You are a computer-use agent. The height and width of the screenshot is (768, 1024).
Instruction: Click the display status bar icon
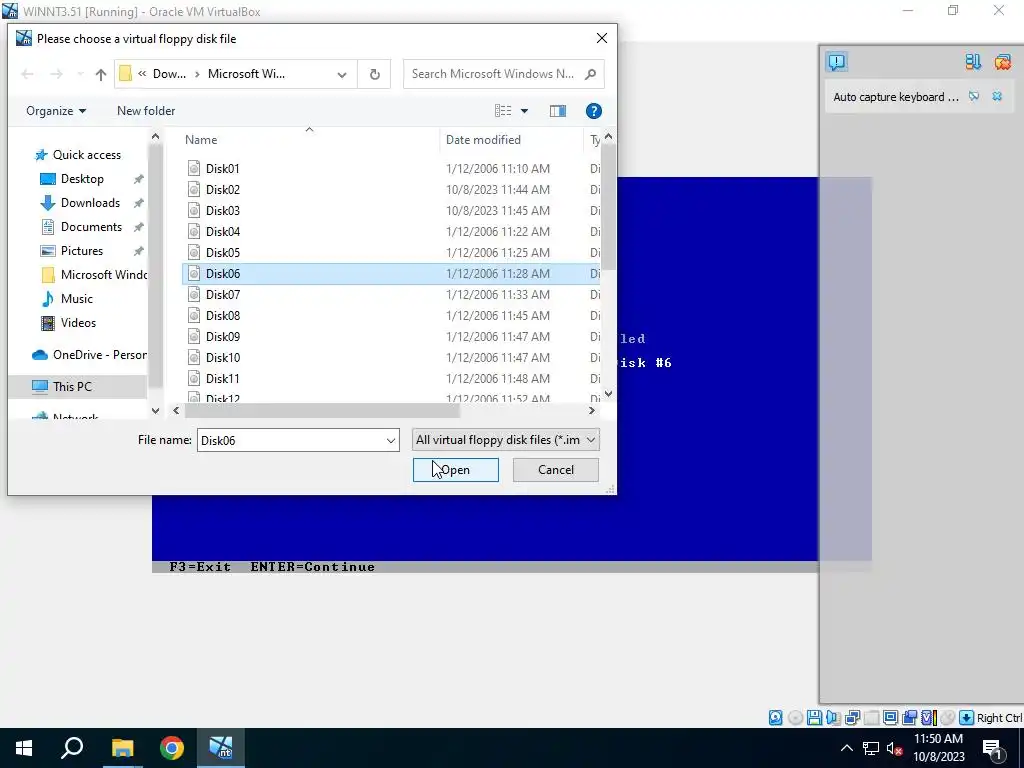(890, 718)
